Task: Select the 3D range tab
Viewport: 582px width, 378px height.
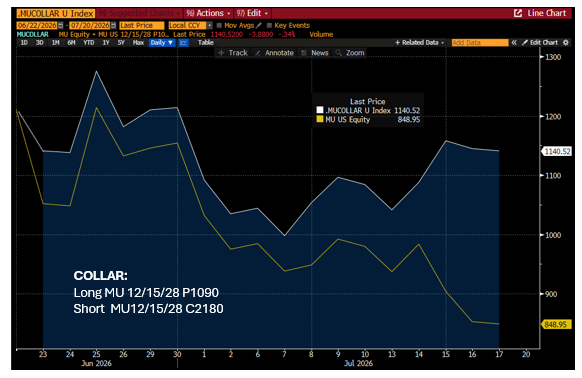Action: [x=40, y=42]
